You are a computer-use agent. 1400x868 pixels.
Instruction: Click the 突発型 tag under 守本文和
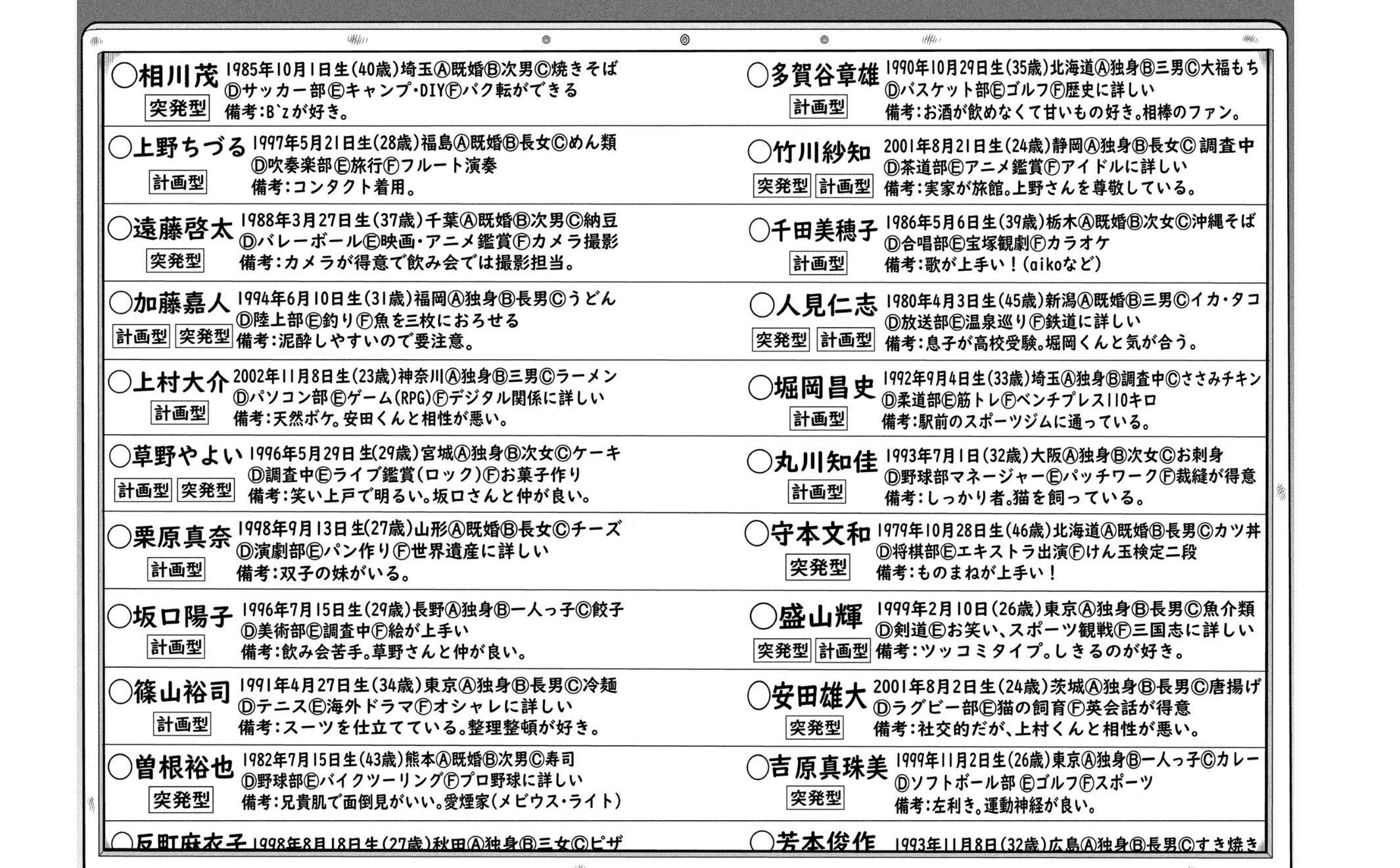[817, 567]
